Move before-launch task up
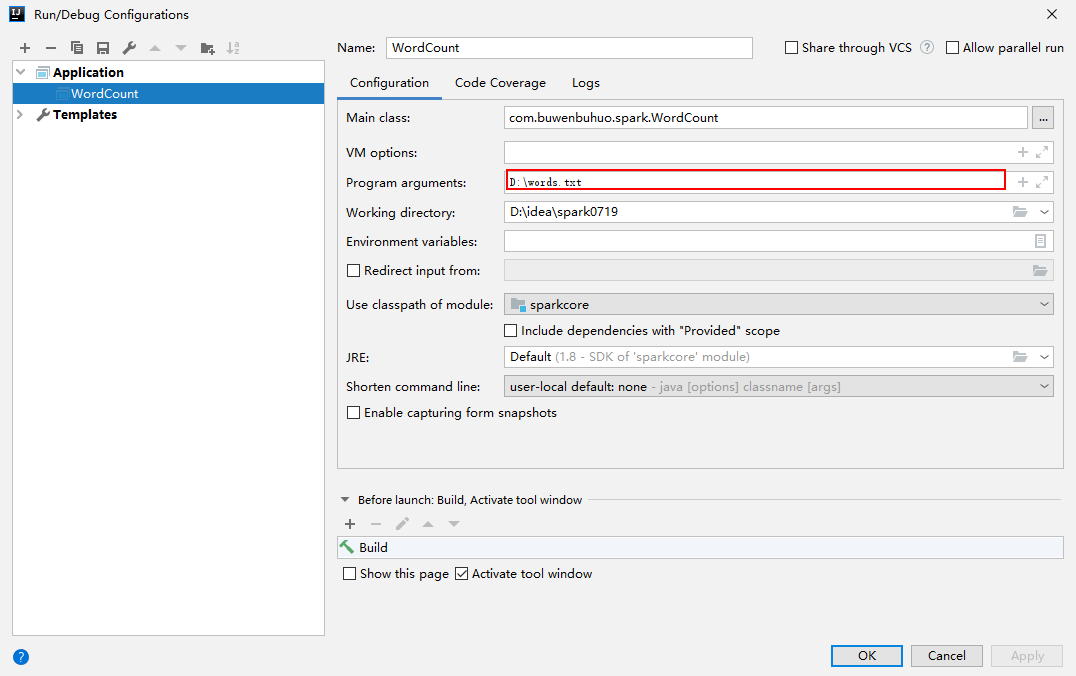 click(428, 524)
